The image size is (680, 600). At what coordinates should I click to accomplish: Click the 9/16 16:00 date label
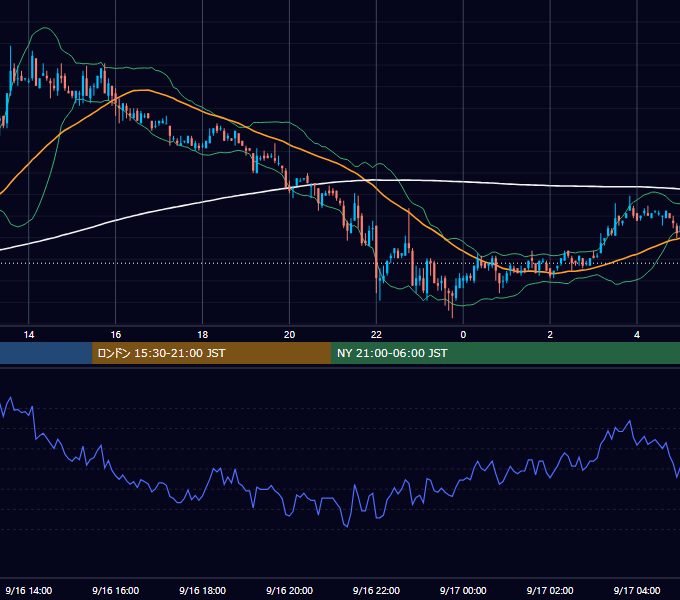[115, 590]
